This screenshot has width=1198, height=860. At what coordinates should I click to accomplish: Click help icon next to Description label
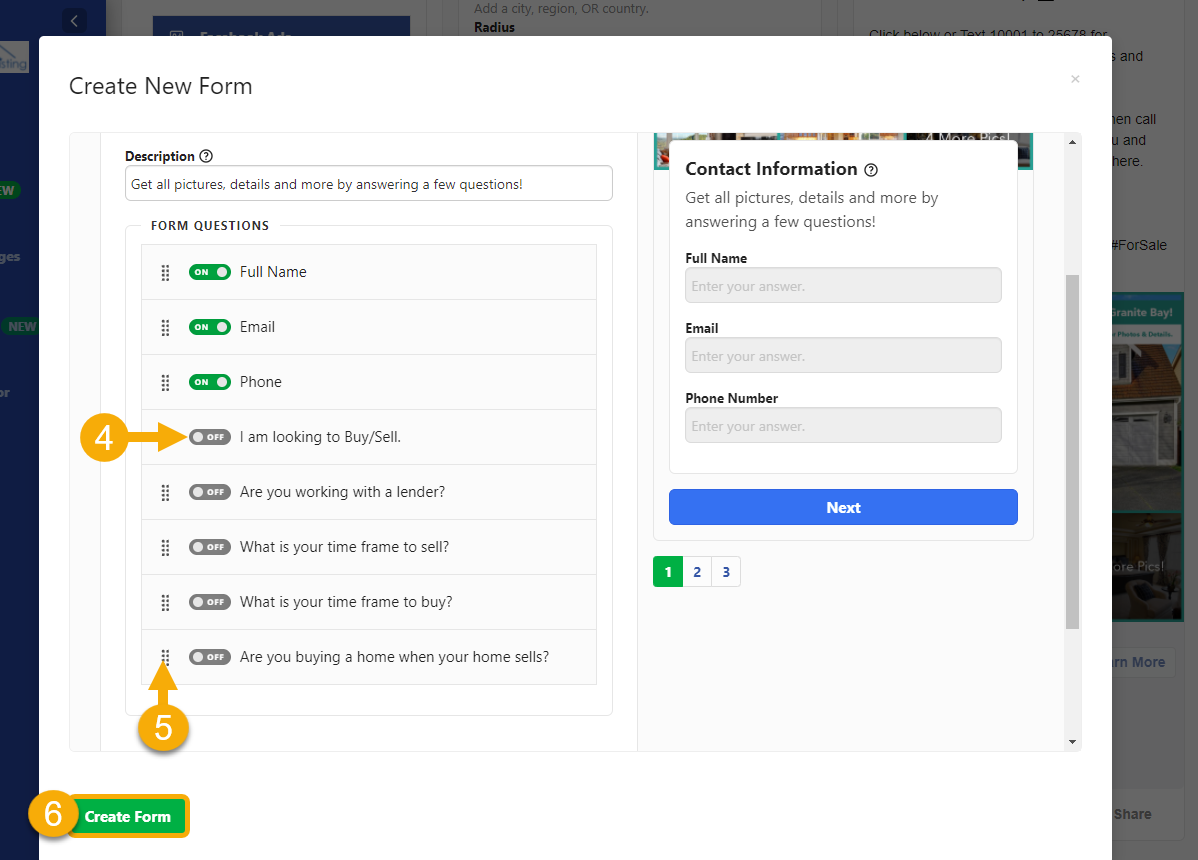click(206, 156)
